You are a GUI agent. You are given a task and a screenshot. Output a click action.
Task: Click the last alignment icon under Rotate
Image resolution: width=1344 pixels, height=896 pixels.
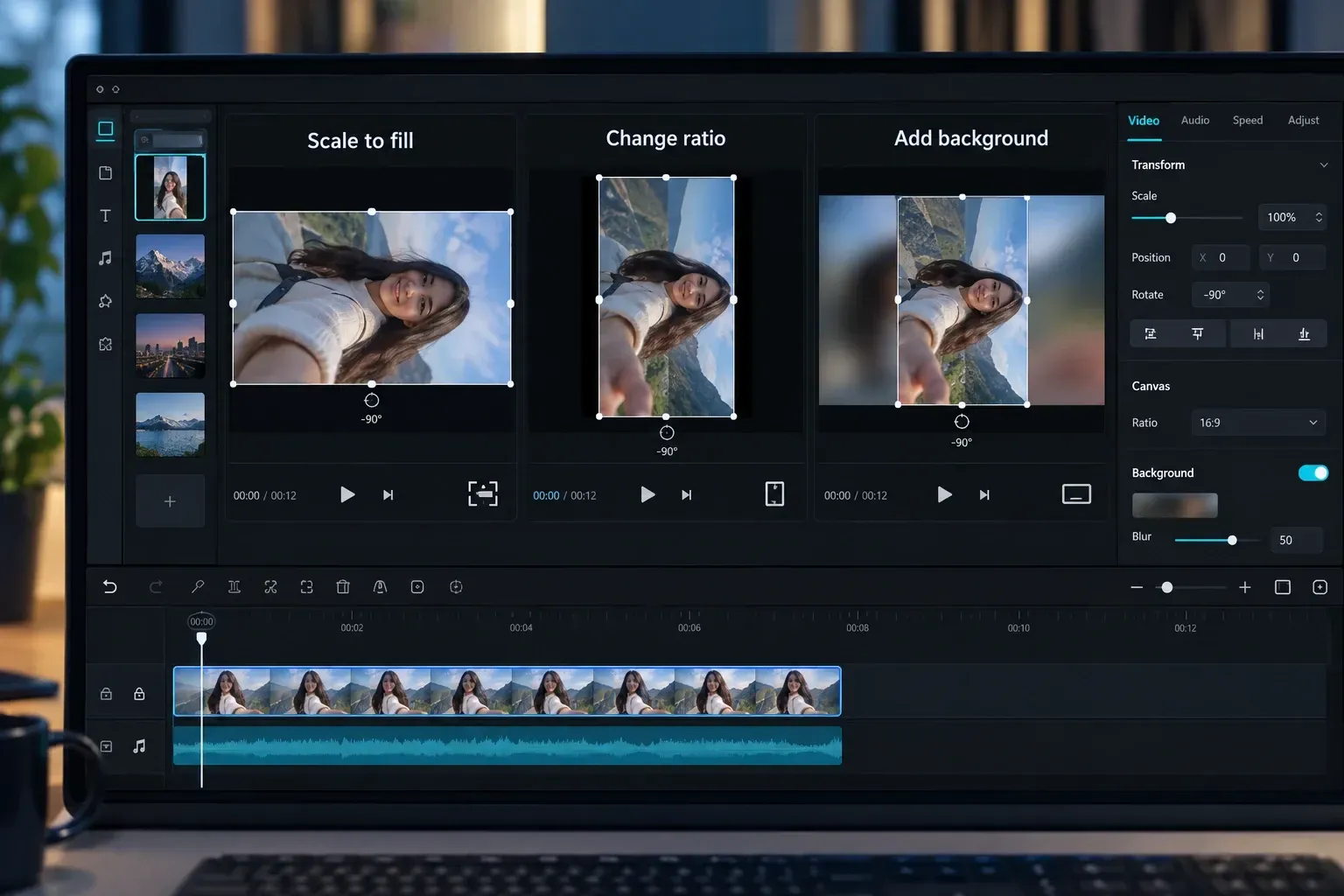point(1304,333)
